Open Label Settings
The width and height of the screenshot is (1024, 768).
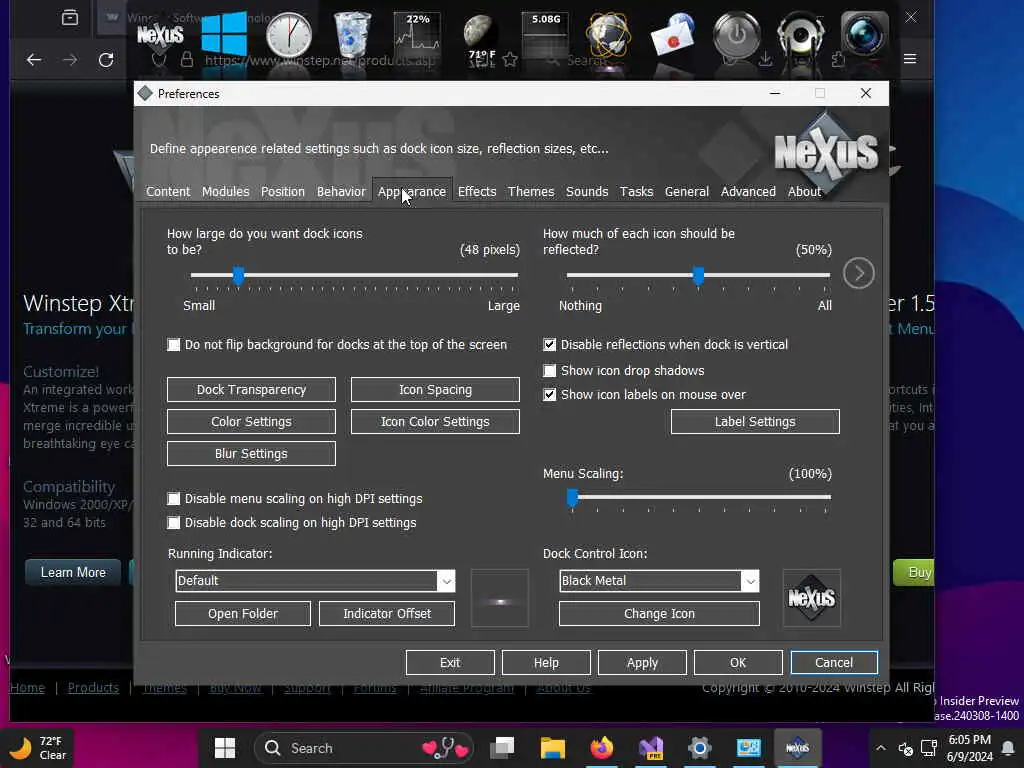(755, 421)
